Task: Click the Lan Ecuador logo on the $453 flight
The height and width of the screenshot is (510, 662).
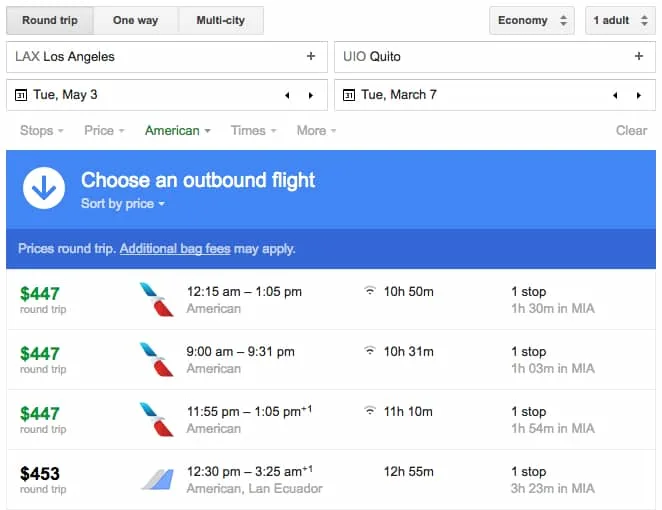Action: coord(157,479)
